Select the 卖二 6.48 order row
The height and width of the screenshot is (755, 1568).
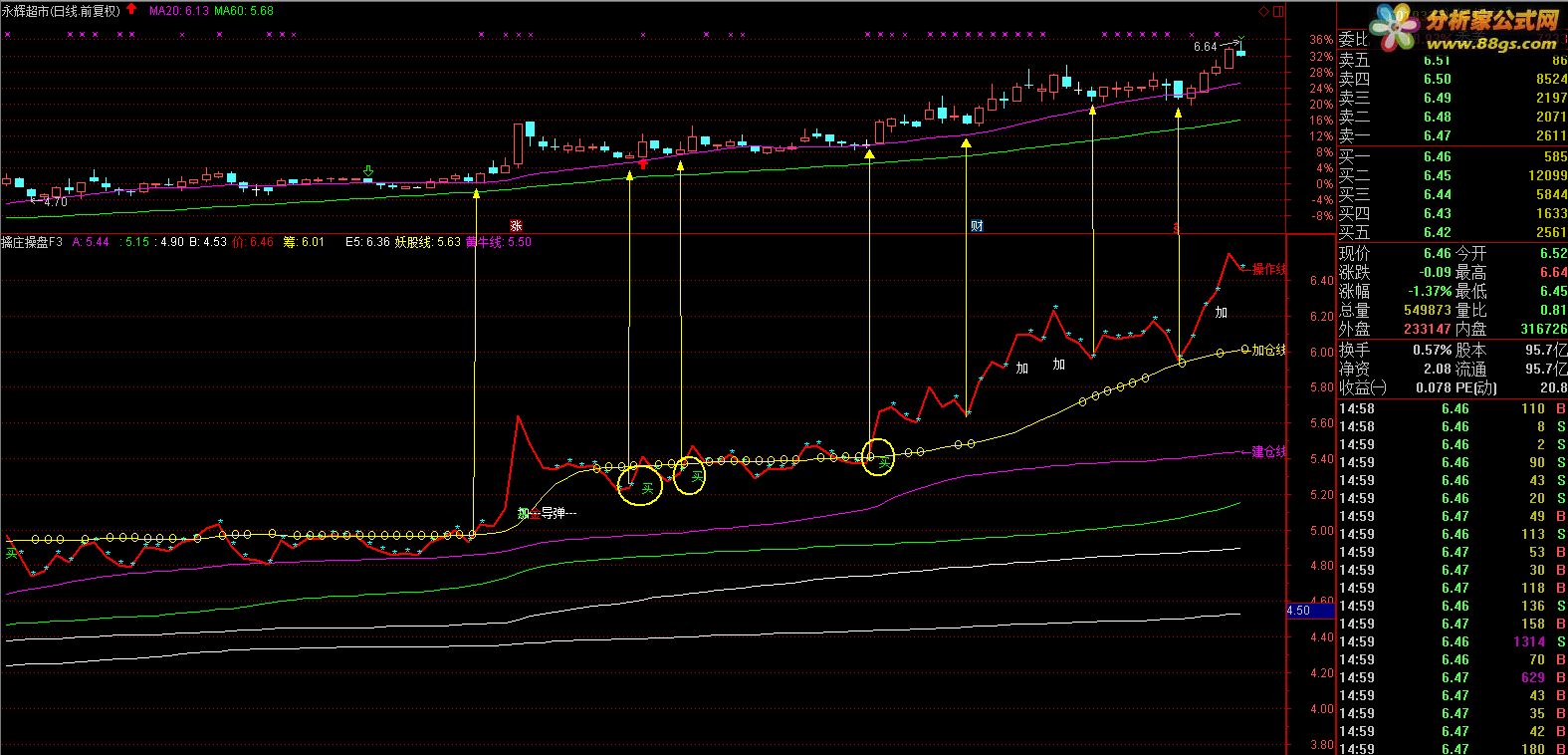pyautogui.click(x=1453, y=117)
